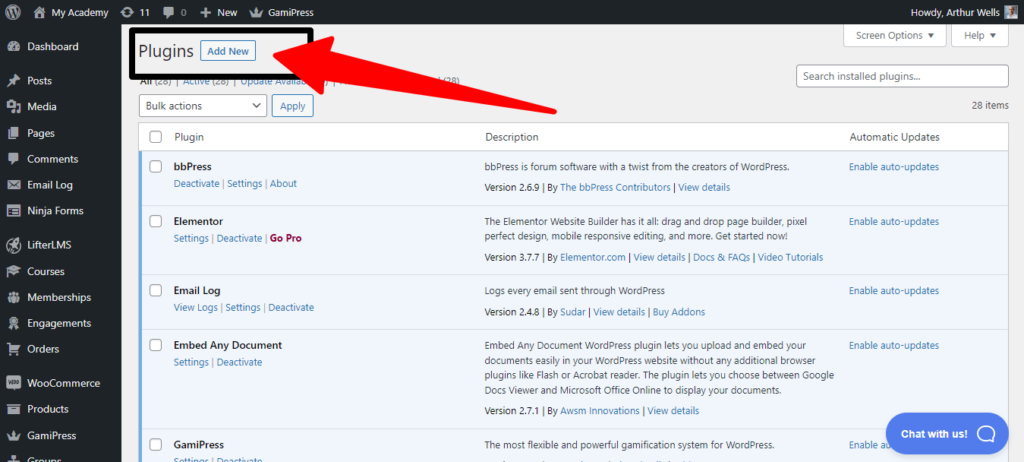Deactivate the Email Log plugin

point(291,307)
